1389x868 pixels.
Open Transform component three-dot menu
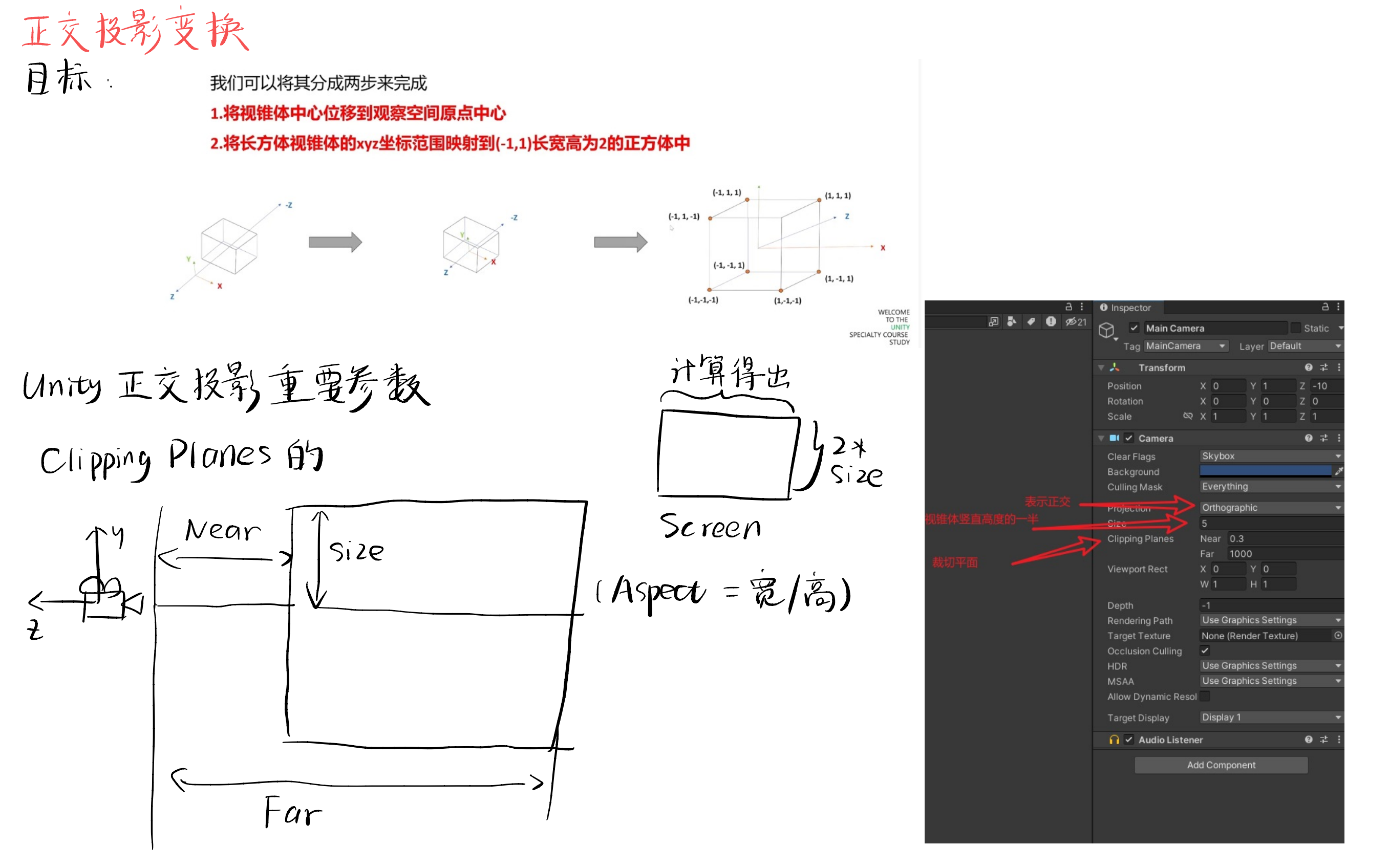[x=1338, y=367]
